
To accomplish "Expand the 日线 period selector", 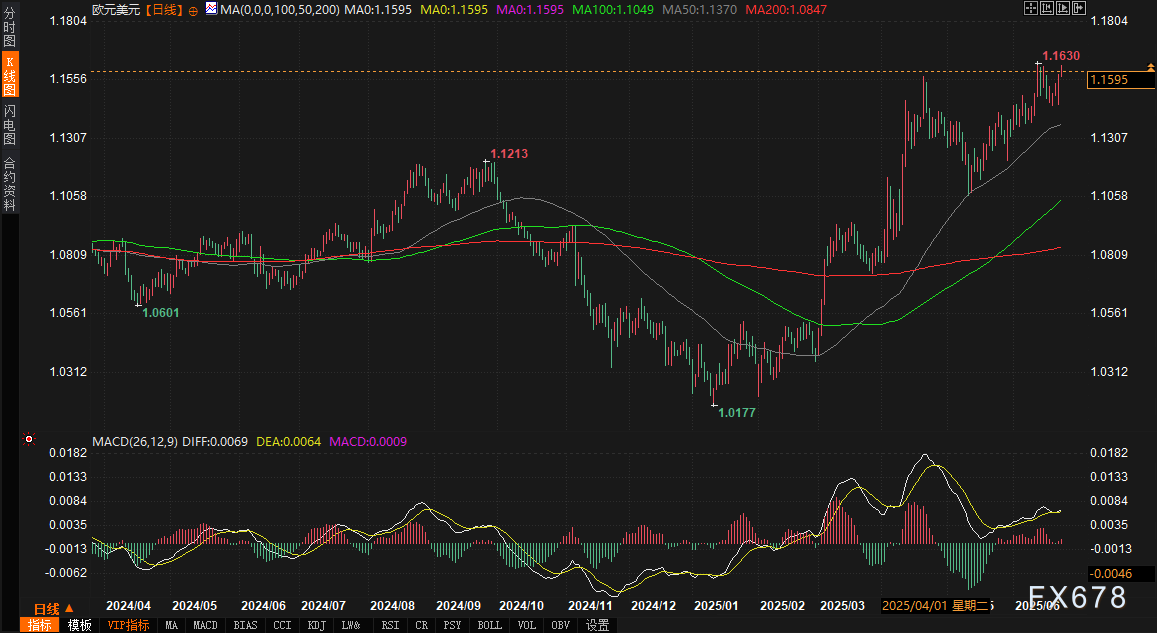I will pyautogui.click(x=54, y=608).
